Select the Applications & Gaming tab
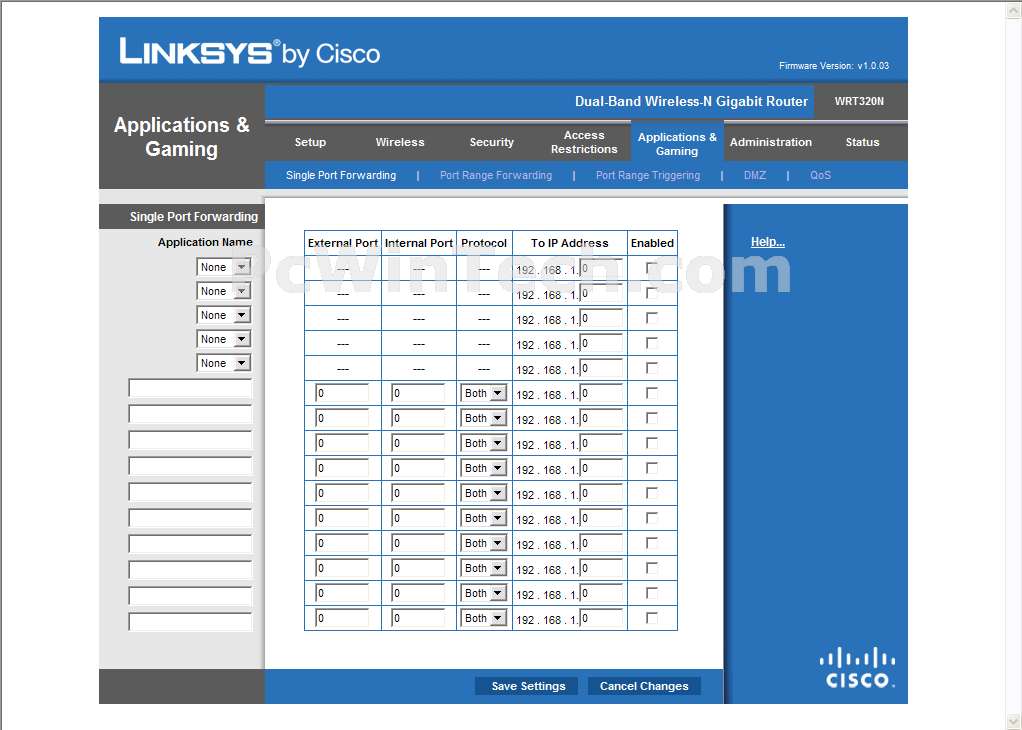Image resolution: width=1022 pixels, height=730 pixels. [x=677, y=143]
